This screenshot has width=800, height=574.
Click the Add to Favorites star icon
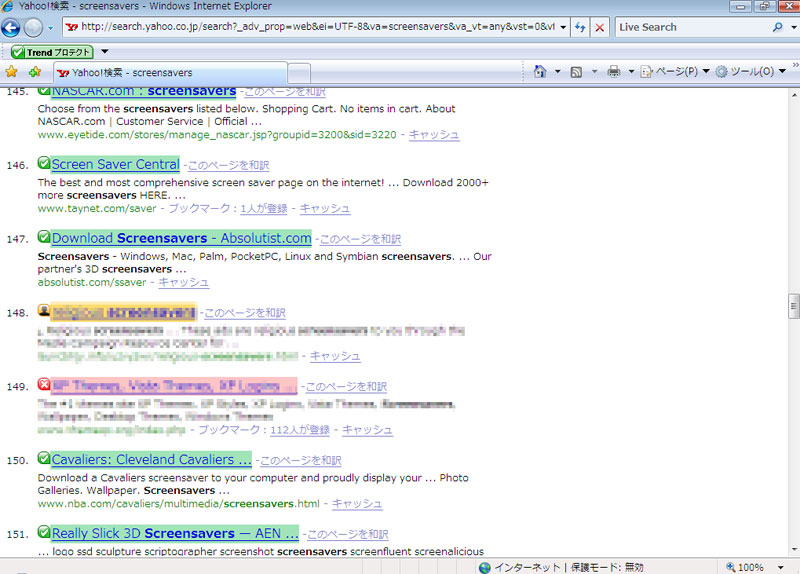click(x=35, y=72)
